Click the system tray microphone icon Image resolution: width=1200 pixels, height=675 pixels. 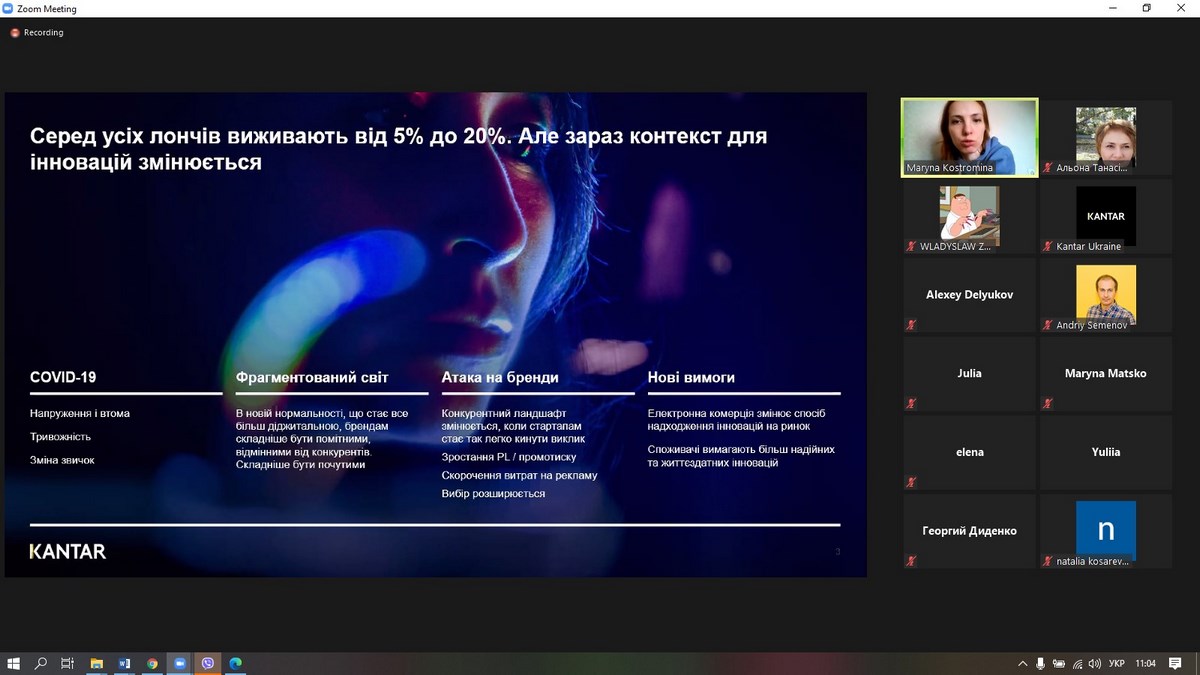(x=1040, y=663)
